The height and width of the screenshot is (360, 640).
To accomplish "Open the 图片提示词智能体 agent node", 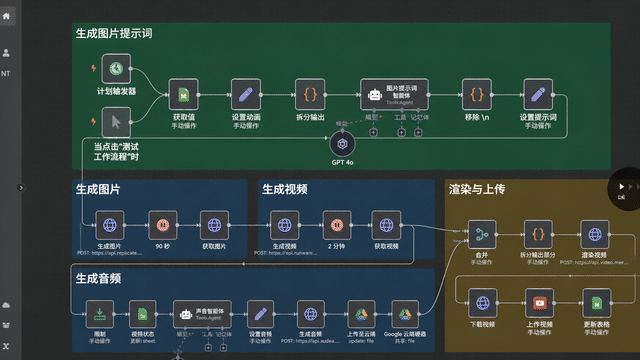I will click(x=394, y=94).
